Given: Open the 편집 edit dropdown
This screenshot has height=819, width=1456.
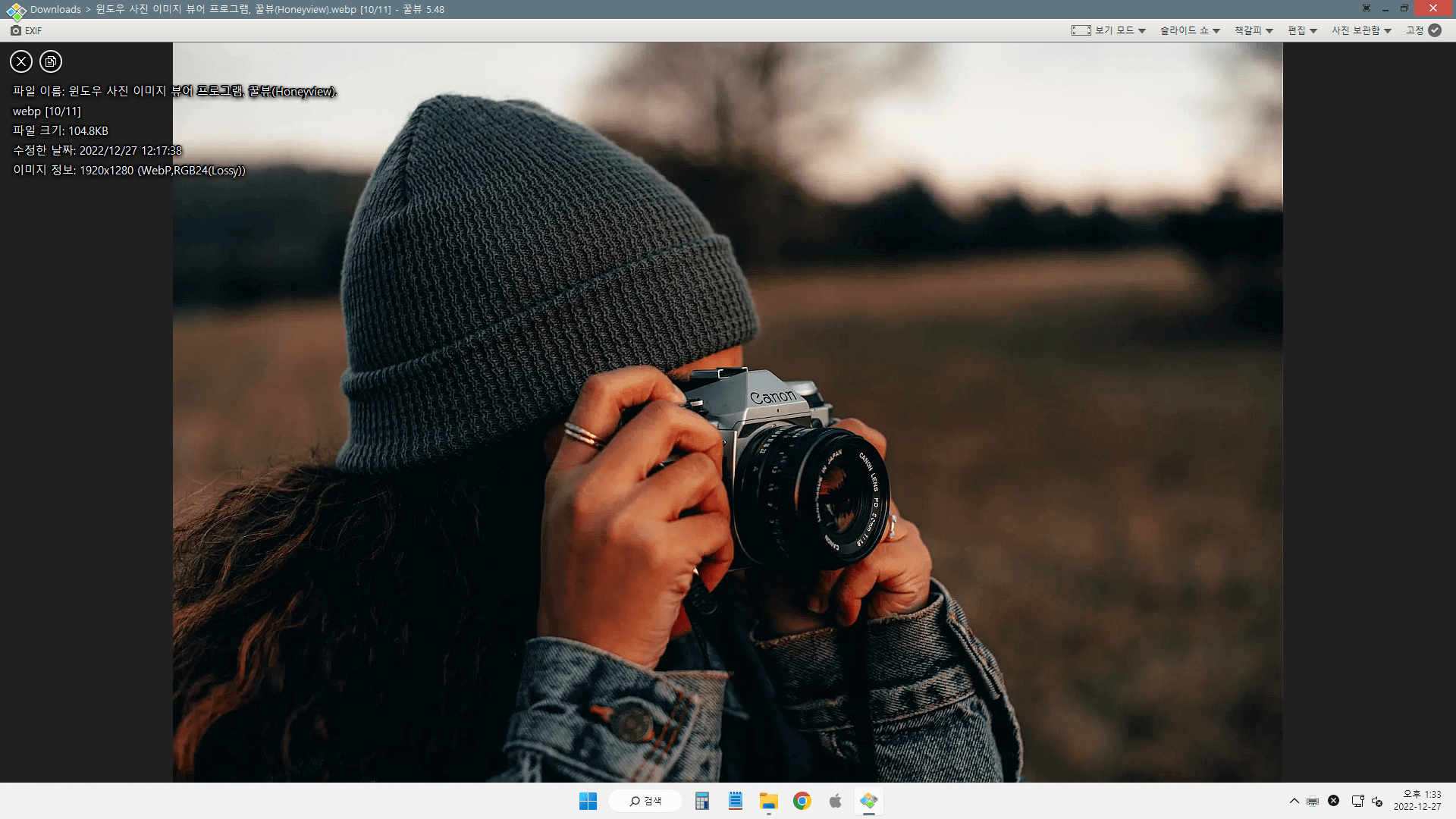Looking at the screenshot, I should pos(1302,30).
